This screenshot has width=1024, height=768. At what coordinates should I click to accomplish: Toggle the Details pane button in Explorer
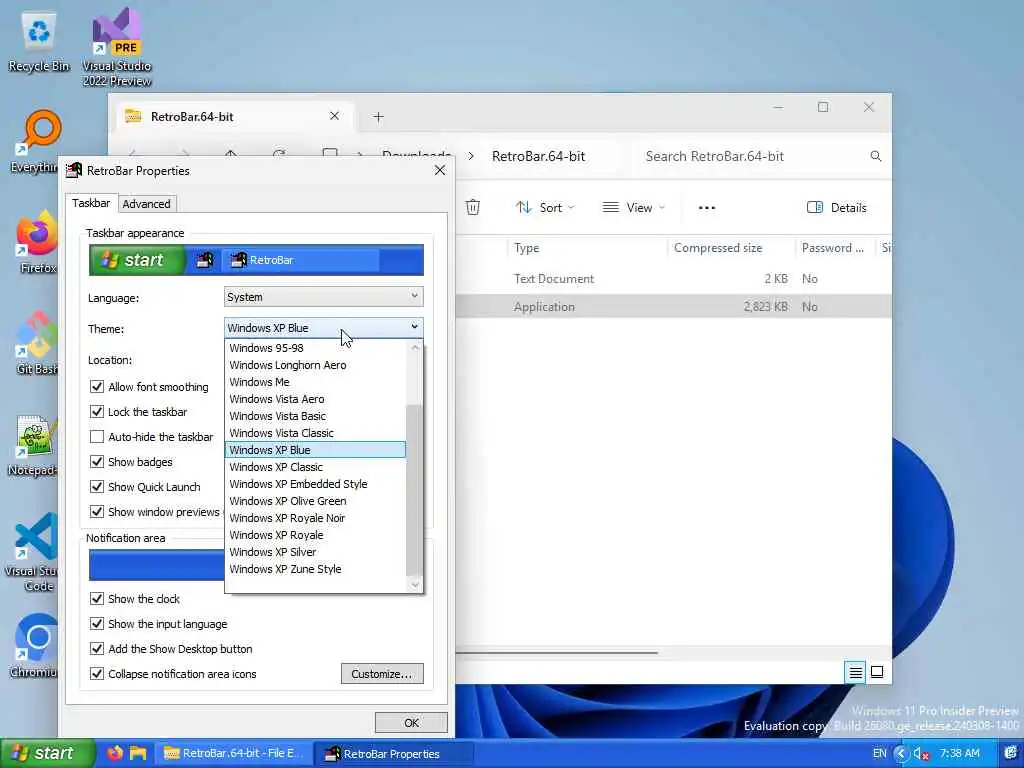(837, 208)
